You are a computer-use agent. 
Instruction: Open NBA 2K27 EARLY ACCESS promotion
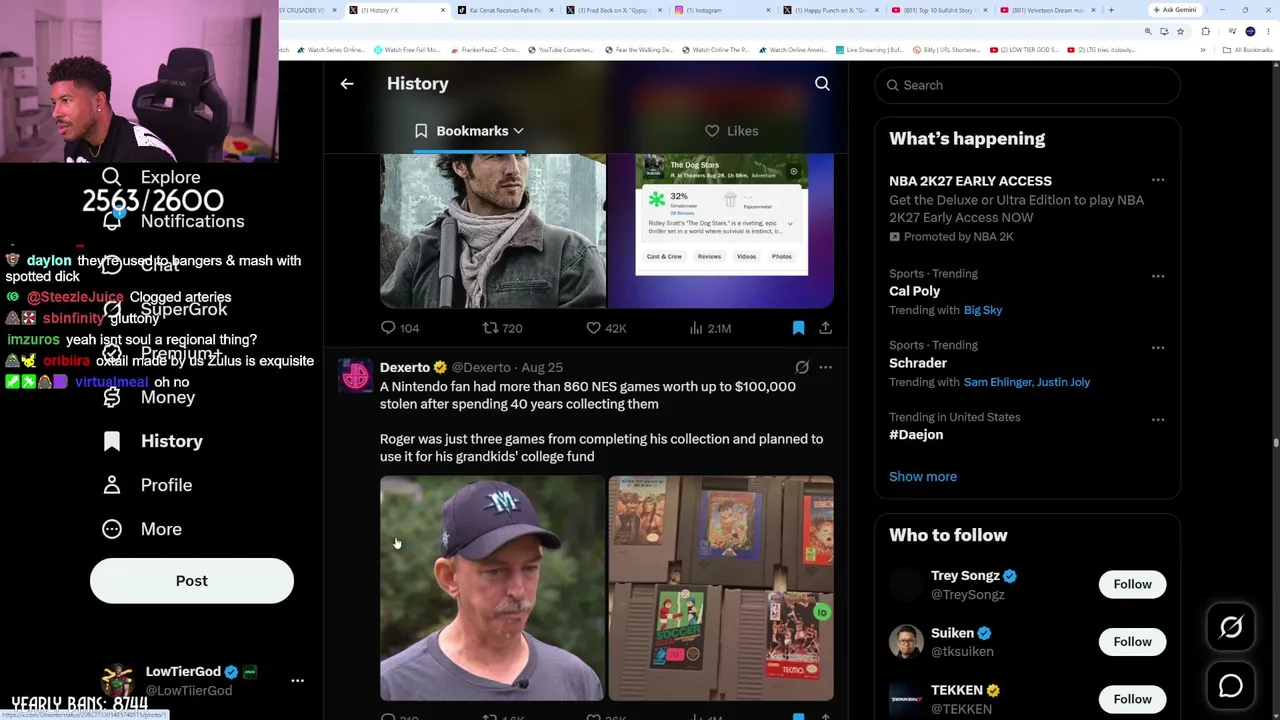click(x=970, y=181)
